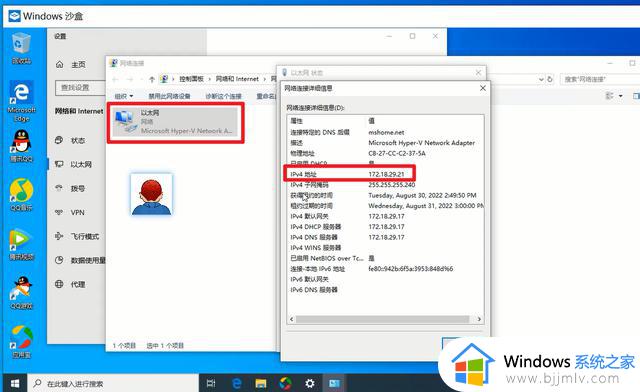Click the horizontal scrollbar's left arrow in details list

[x=291, y=319]
